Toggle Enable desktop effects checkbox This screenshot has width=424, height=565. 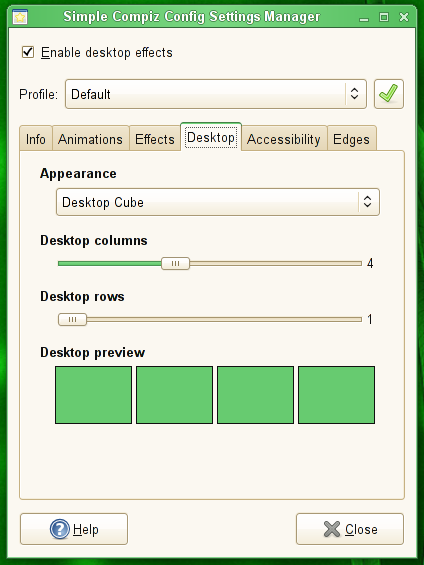[28, 52]
